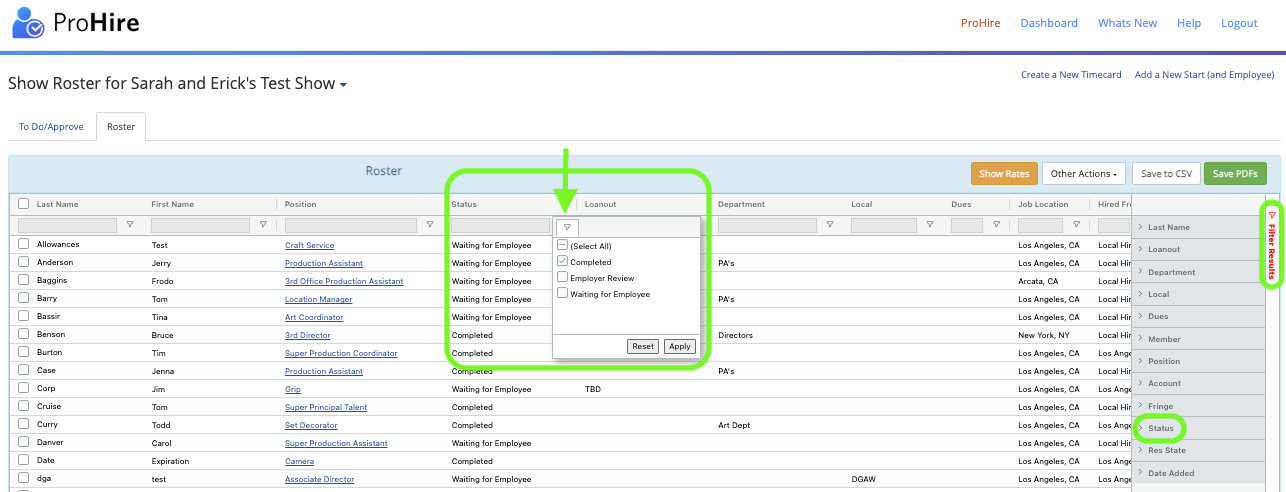The image size is (1286, 492).
Task: Sort by the Status column header
Action: [x=464, y=204]
